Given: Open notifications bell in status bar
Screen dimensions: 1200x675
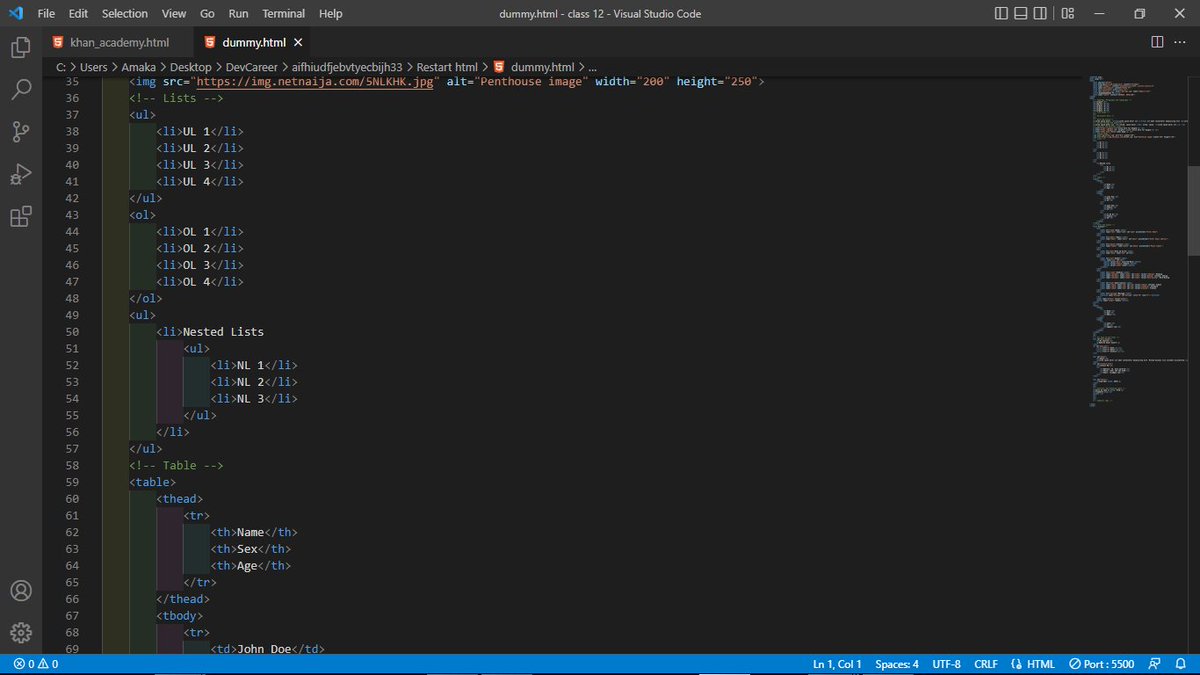Looking at the screenshot, I should coord(1182,664).
